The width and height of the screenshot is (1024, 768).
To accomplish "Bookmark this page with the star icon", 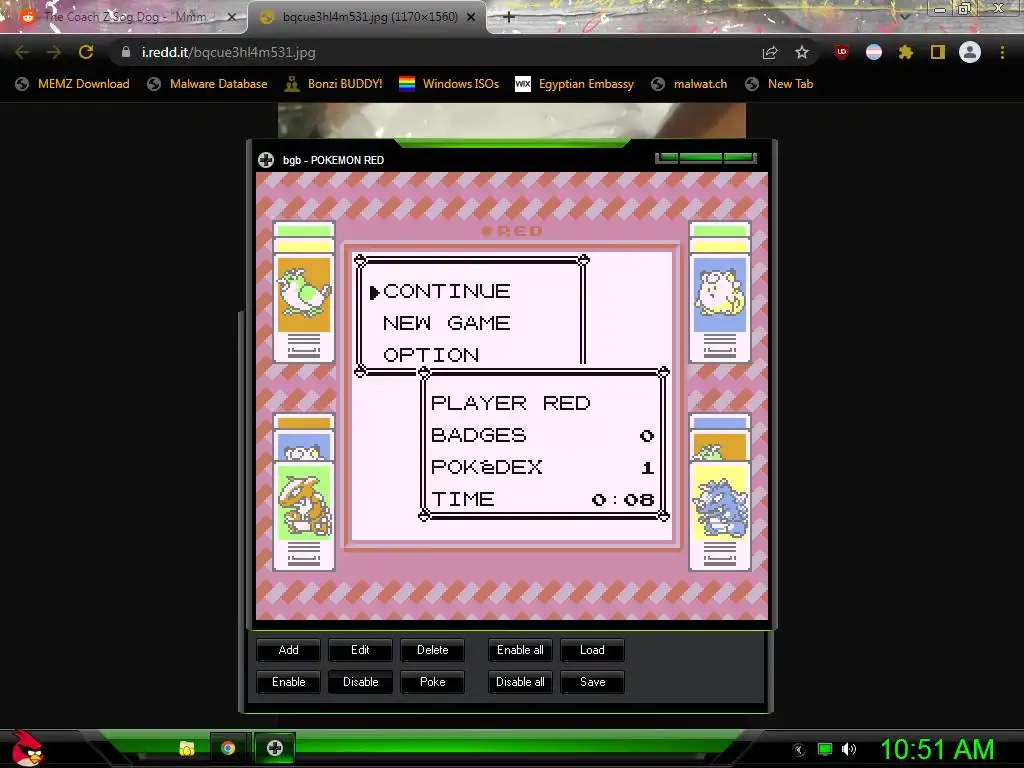I will [x=802, y=52].
